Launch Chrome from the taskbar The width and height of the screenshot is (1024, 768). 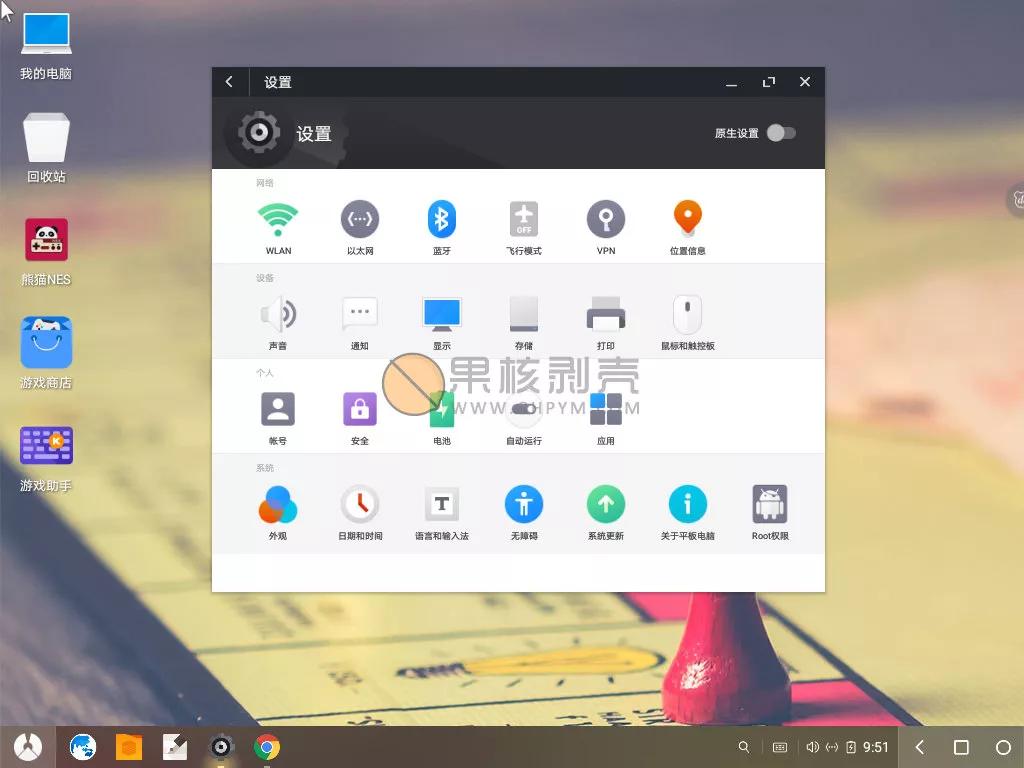(x=266, y=747)
